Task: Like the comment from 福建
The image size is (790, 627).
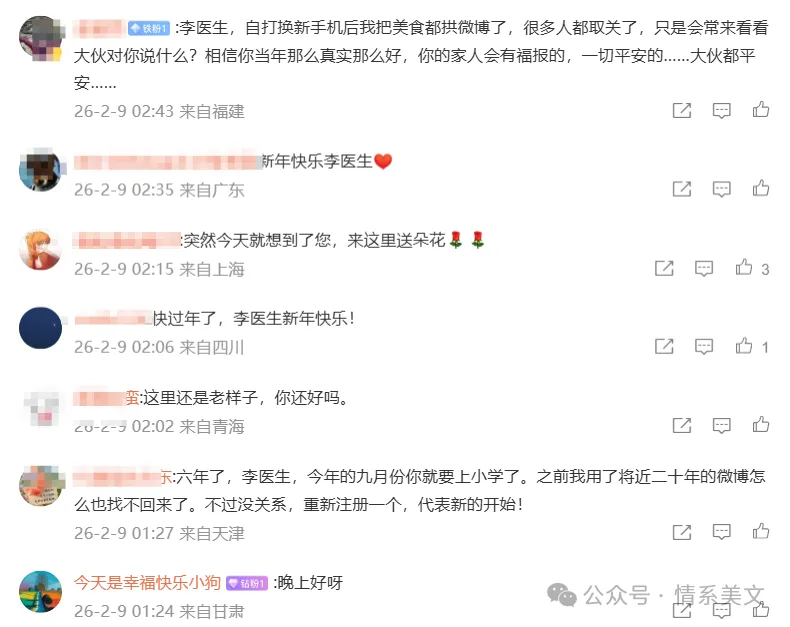Action: (761, 109)
